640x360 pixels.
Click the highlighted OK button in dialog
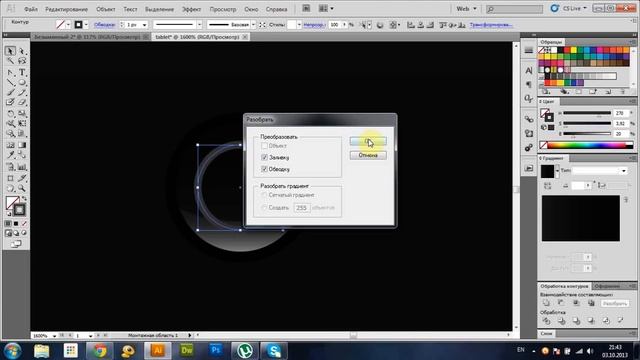point(368,141)
